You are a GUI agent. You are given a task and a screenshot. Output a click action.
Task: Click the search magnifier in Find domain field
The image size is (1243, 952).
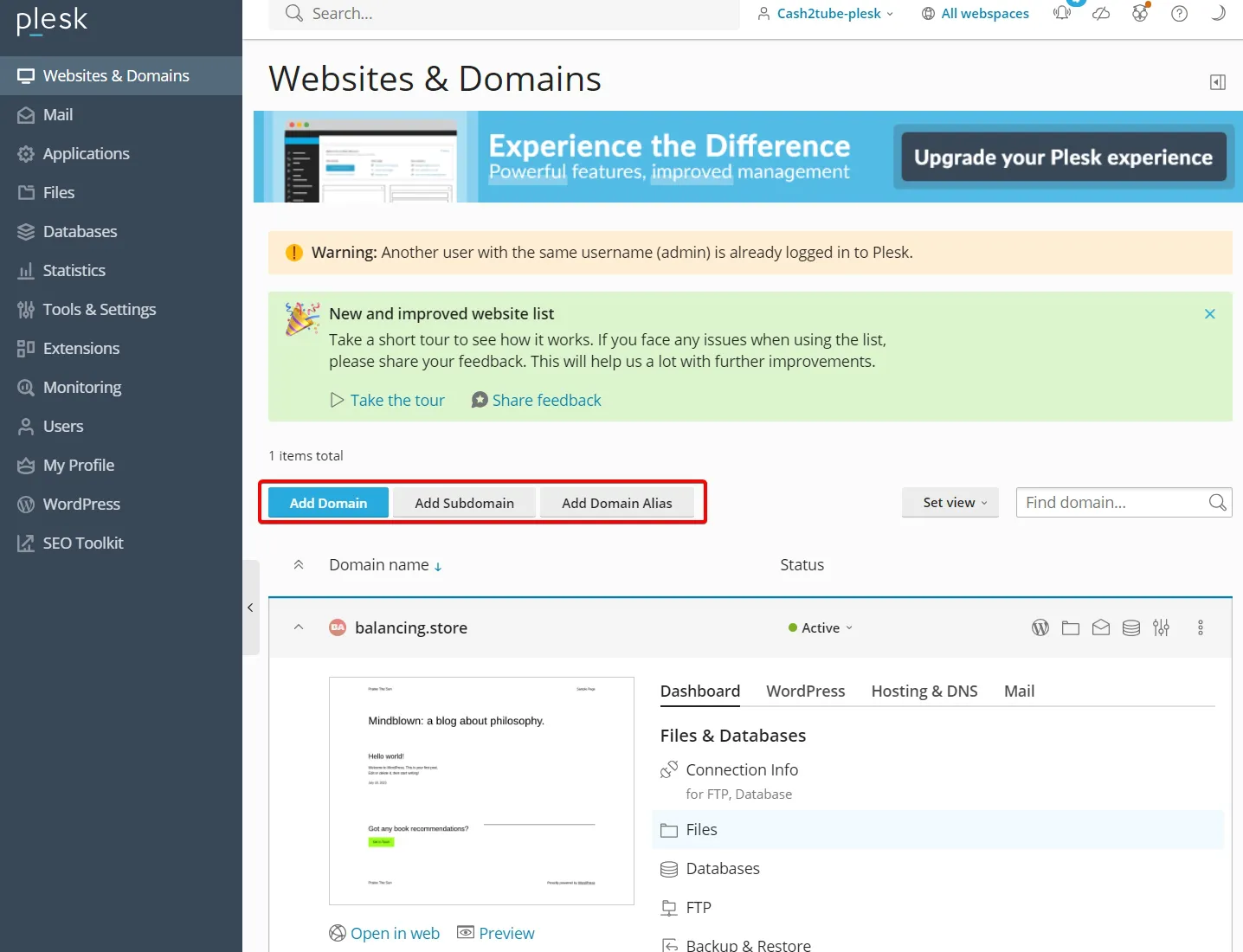pos(1217,502)
